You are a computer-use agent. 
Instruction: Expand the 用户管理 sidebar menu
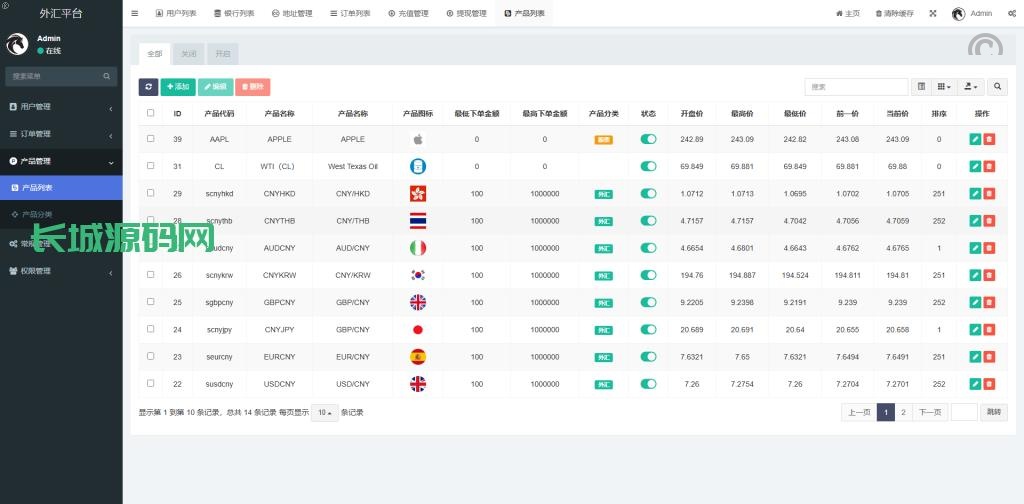pyautogui.click(x=61, y=107)
